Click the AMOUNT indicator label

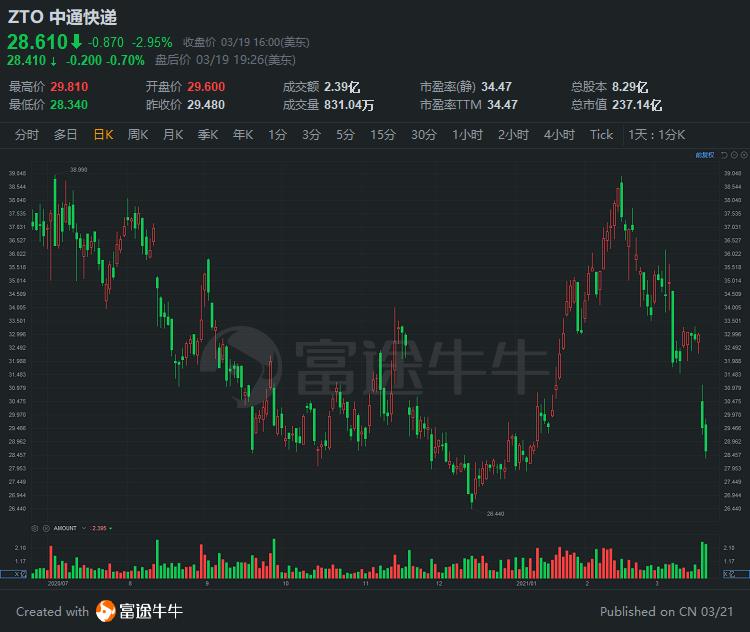click(65, 528)
